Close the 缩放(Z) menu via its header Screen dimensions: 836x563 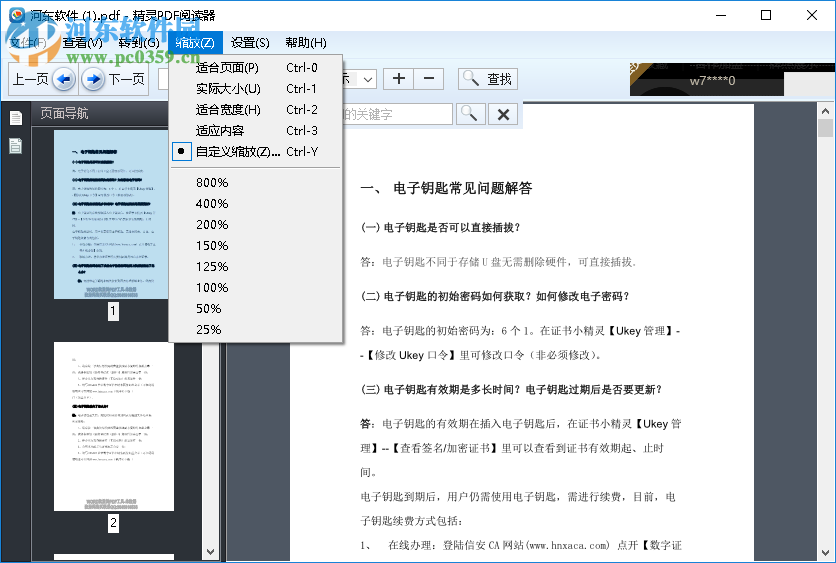coord(195,43)
